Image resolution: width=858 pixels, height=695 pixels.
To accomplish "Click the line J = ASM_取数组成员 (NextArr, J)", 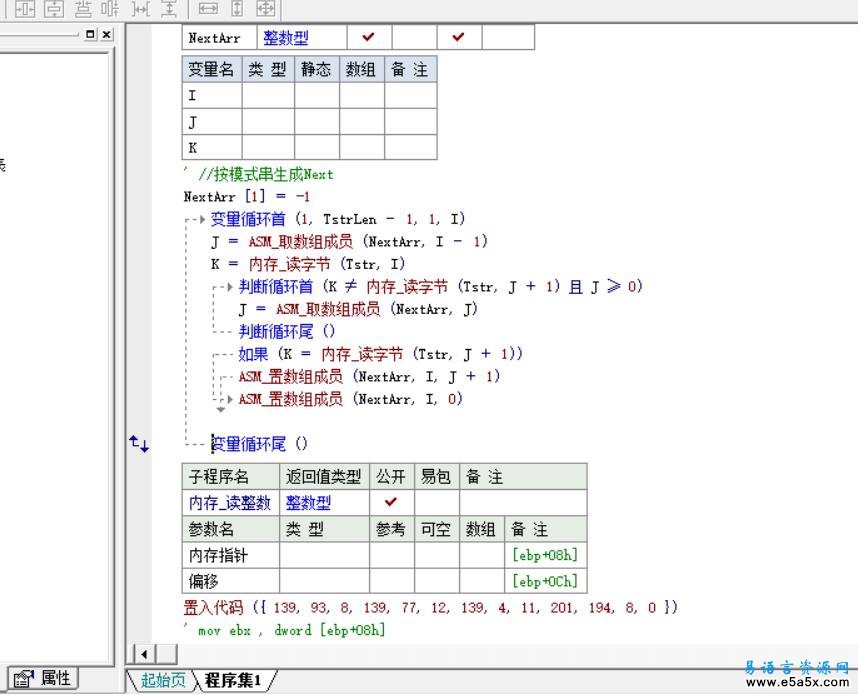I will coord(358,309).
